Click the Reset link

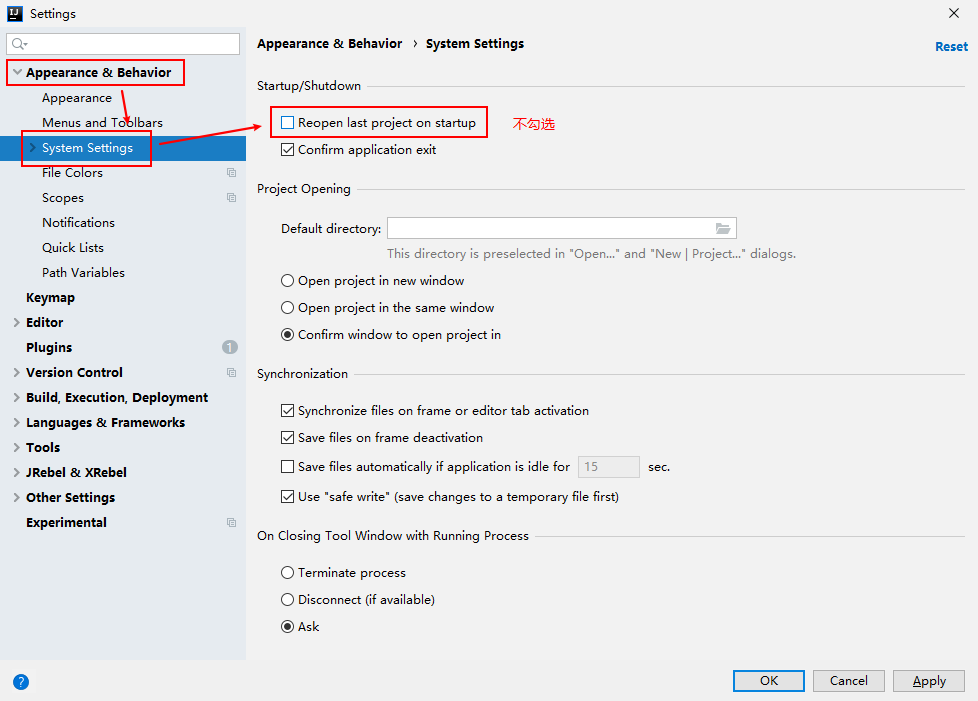pyautogui.click(x=951, y=47)
